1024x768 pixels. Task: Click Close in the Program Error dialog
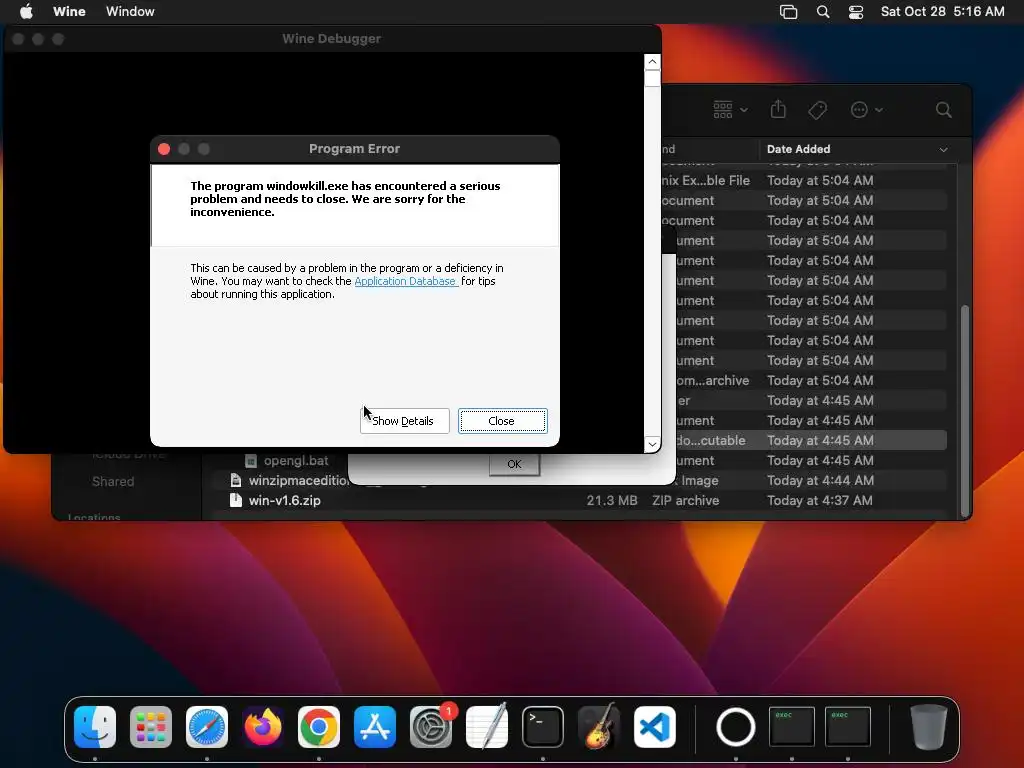coord(502,421)
